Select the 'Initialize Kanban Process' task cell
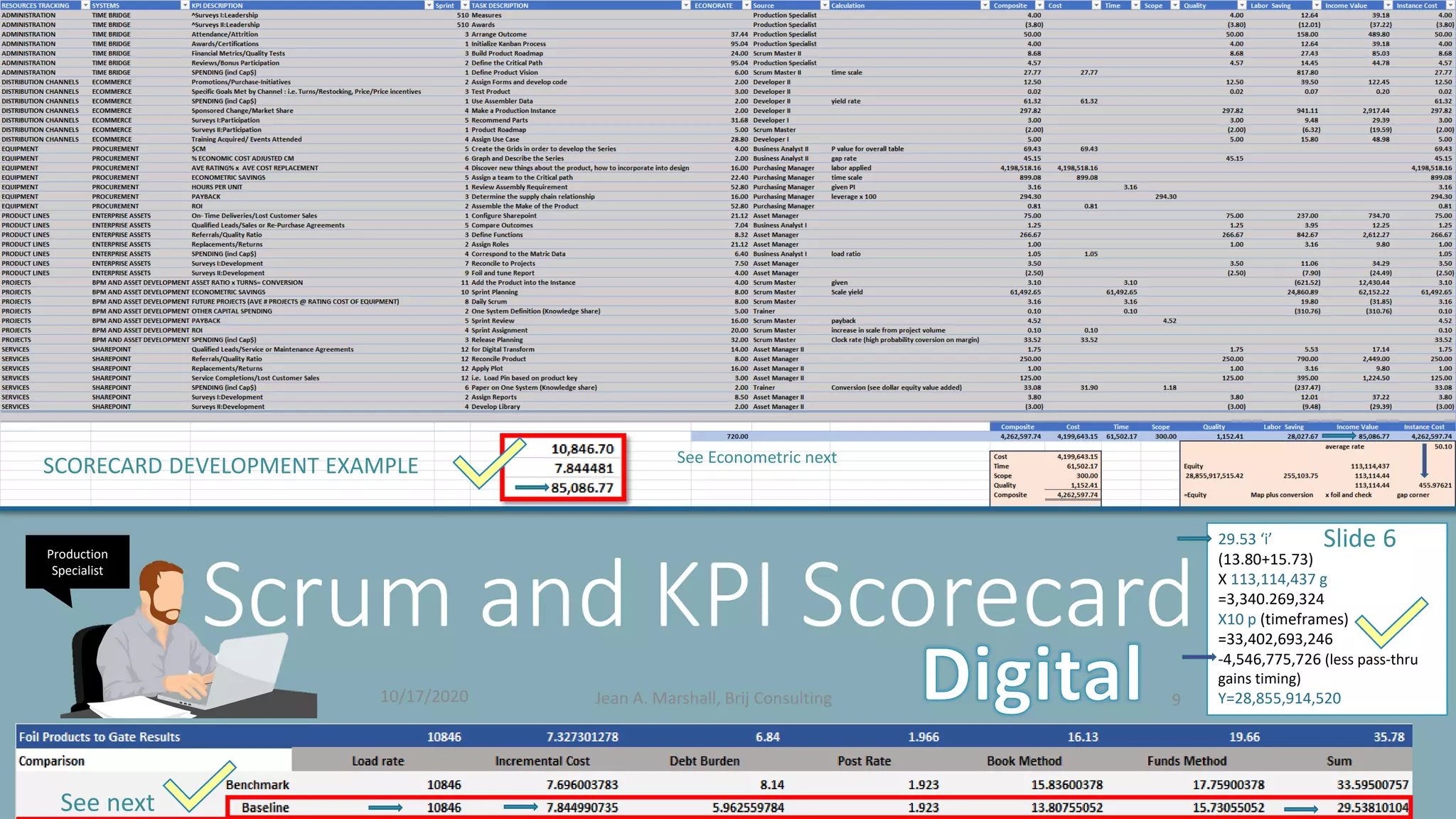The image size is (1456, 819). pos(508,44)
